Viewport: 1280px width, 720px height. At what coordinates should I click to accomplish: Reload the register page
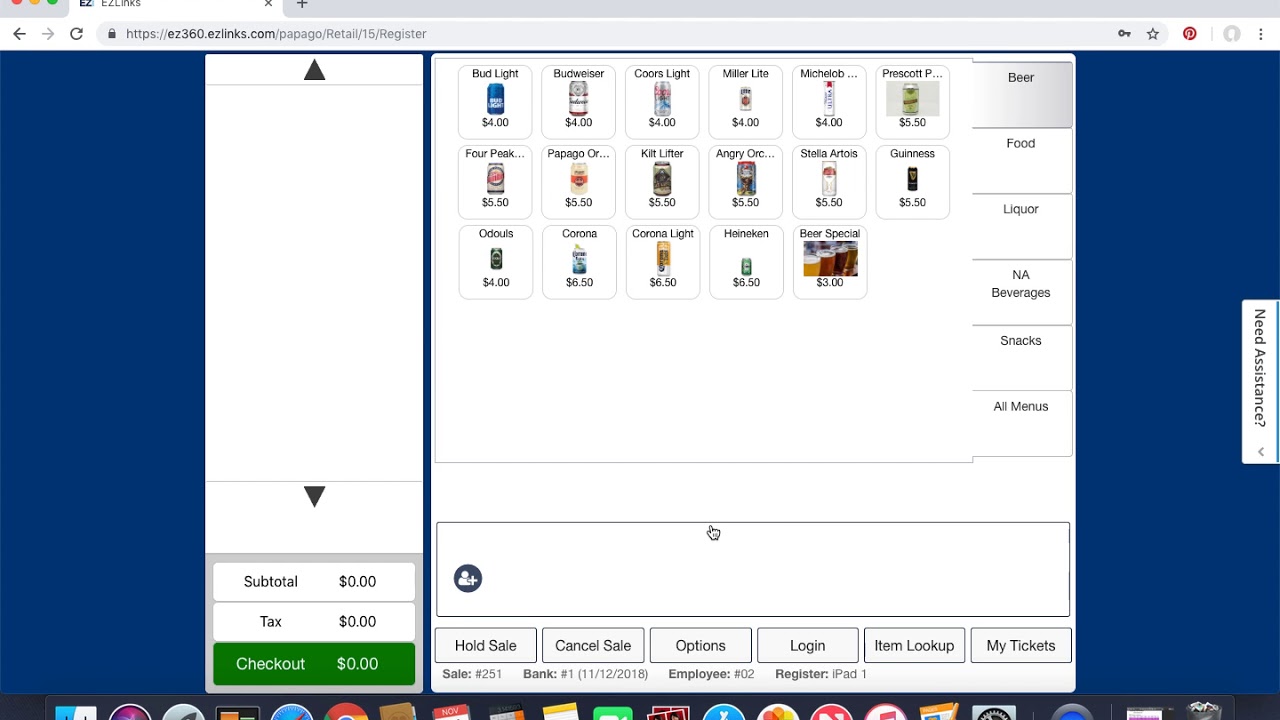(76, 34)
